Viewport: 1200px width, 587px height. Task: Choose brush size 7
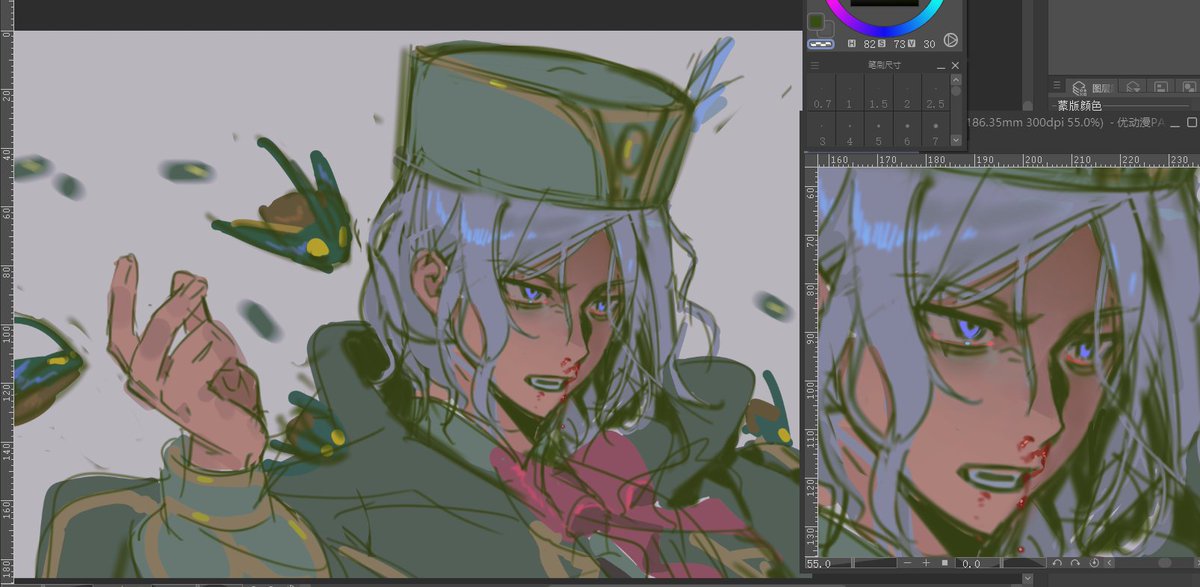click(x=935, y=130)
